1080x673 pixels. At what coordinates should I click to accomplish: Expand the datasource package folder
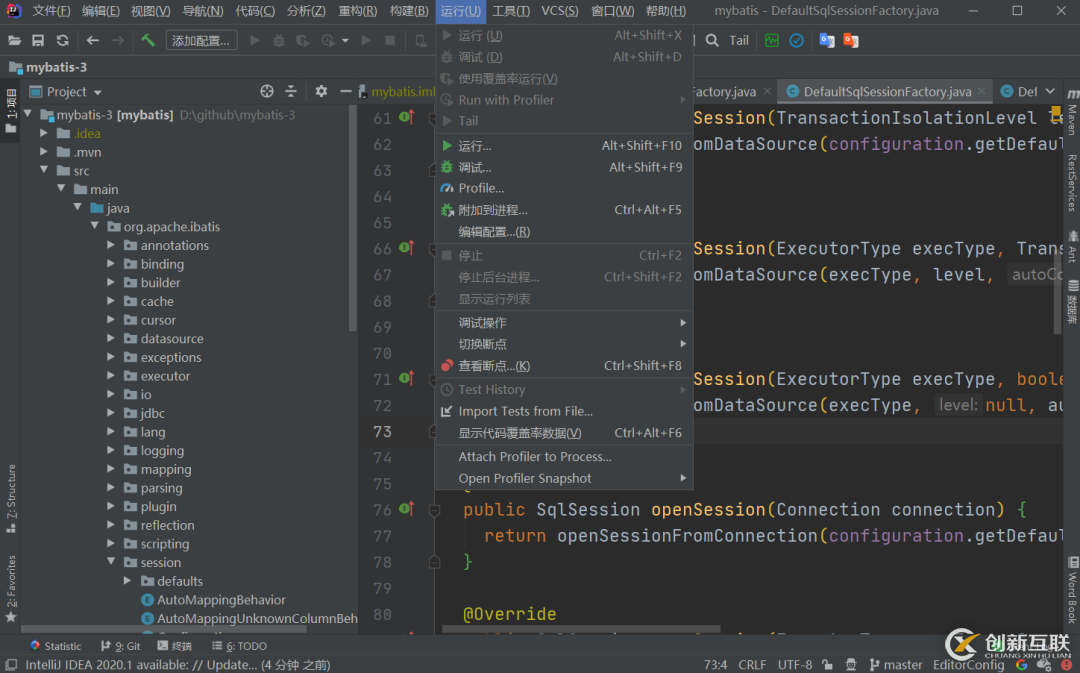[112, 339]
